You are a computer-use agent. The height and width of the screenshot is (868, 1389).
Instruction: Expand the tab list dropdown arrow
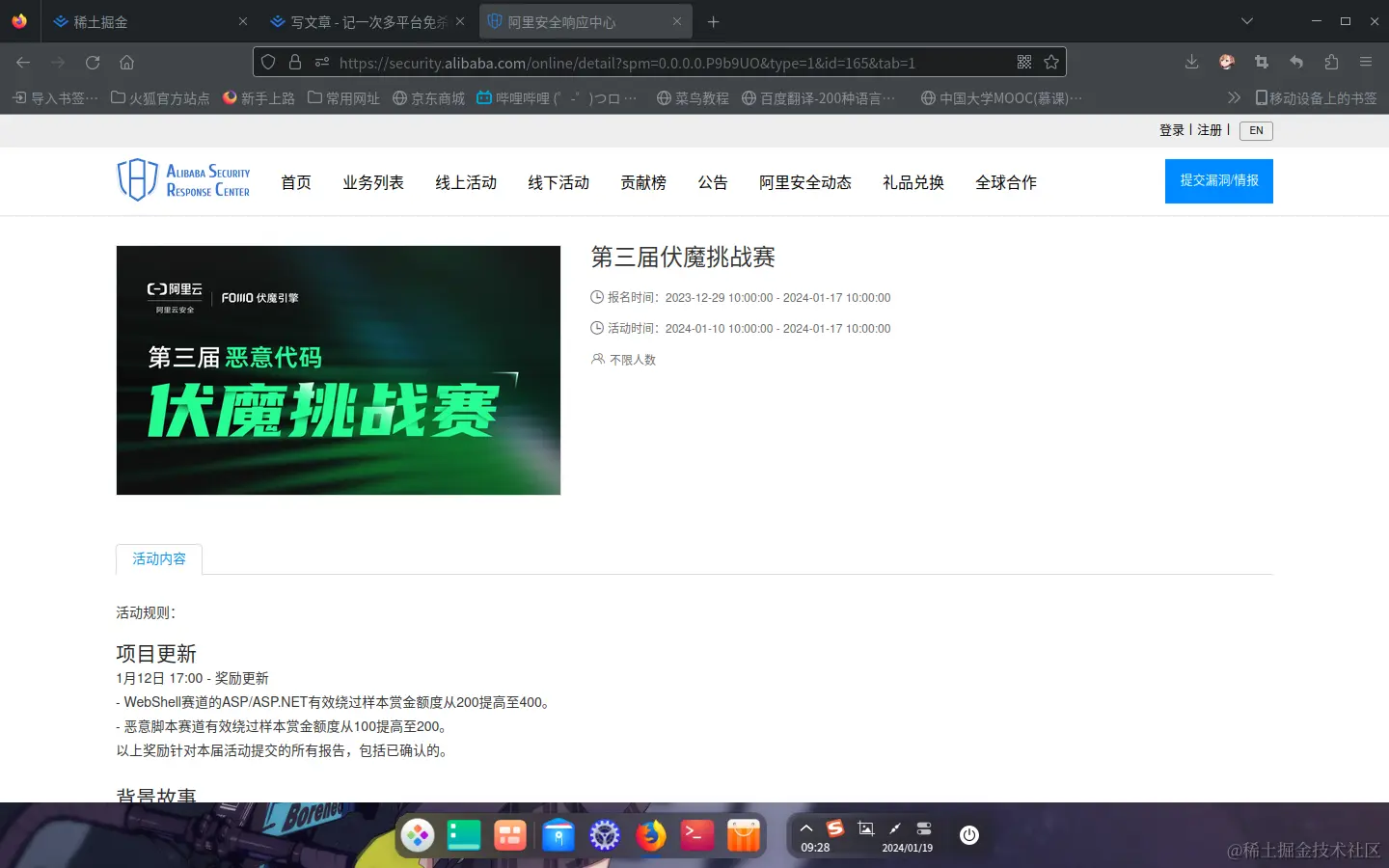point(1247,20)
